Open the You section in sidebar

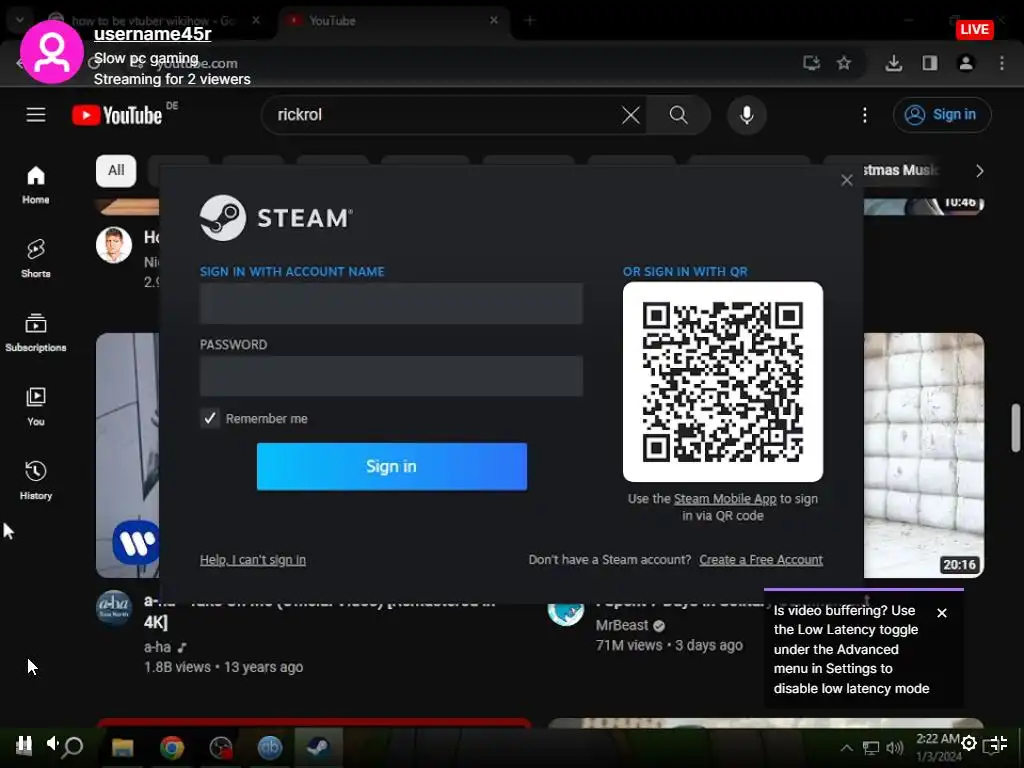(x=36, y=406)
